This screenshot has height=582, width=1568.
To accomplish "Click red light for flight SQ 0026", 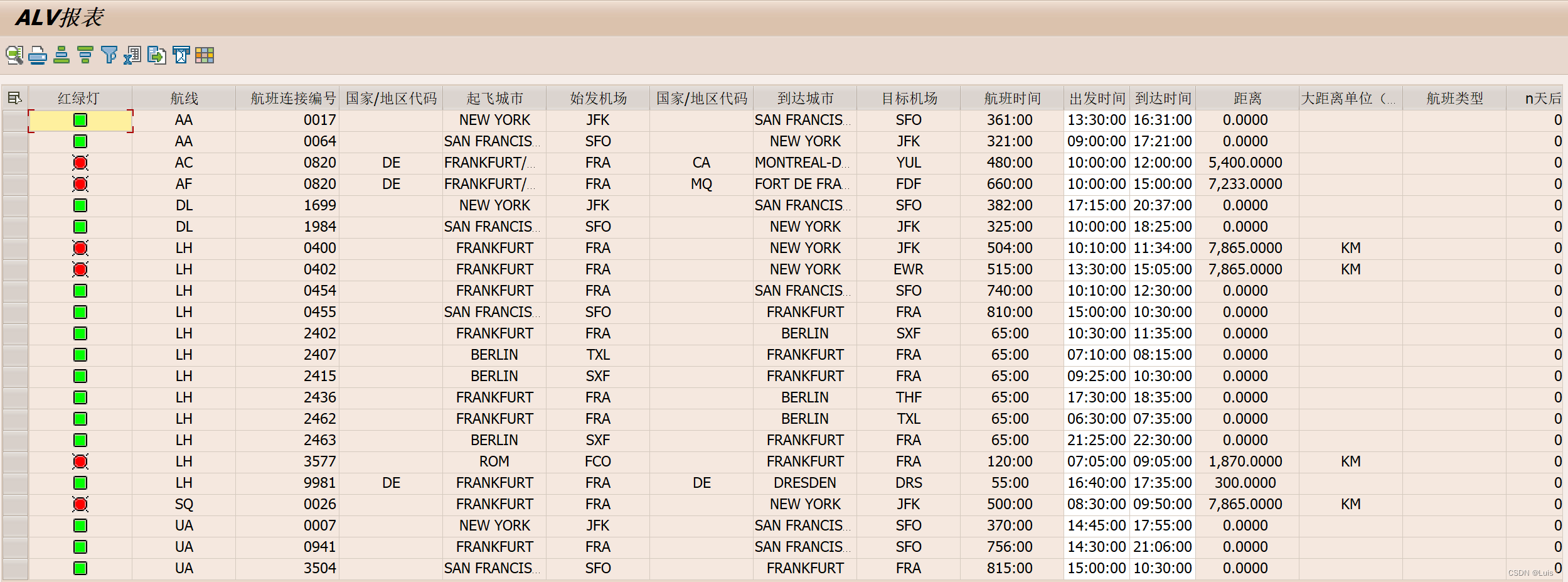I will (80, 504).
